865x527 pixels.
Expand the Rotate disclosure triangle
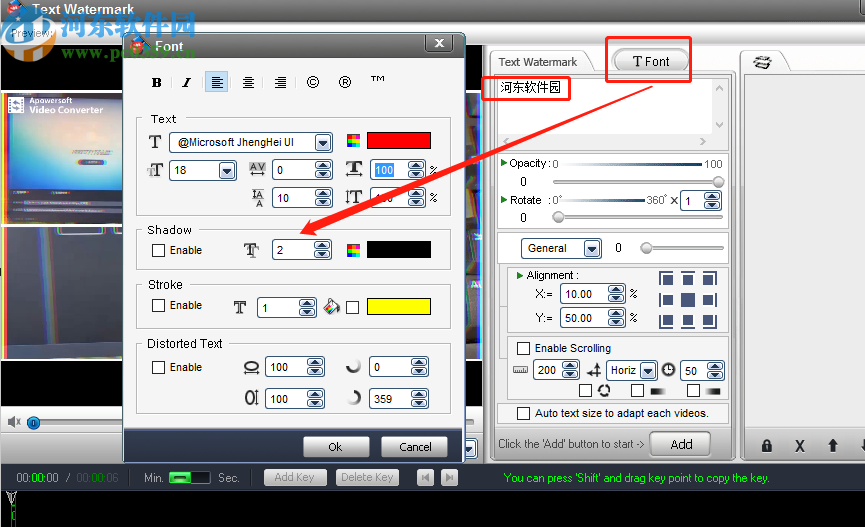point(504,200)
